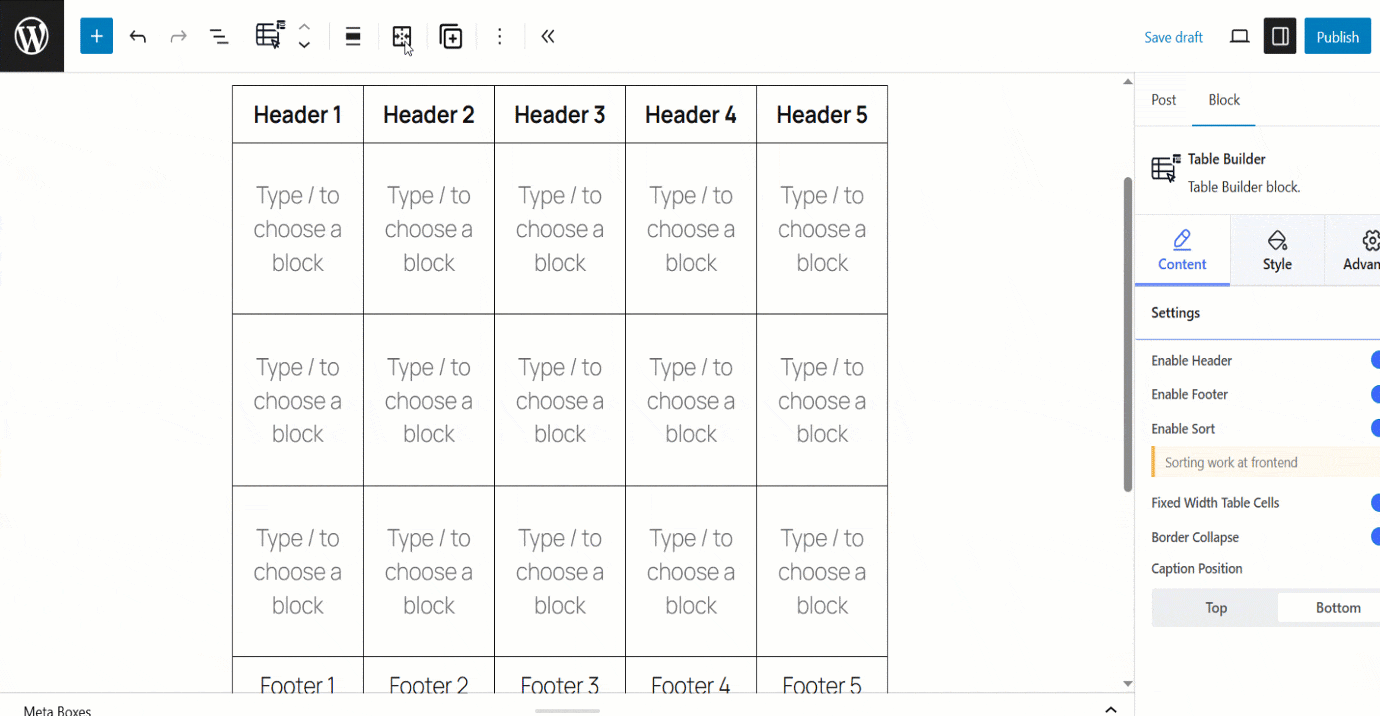Toggle Fixed Width Table Cells off
The width and height of the screenshot is (1380, 716).
(x=1376, y=502)
